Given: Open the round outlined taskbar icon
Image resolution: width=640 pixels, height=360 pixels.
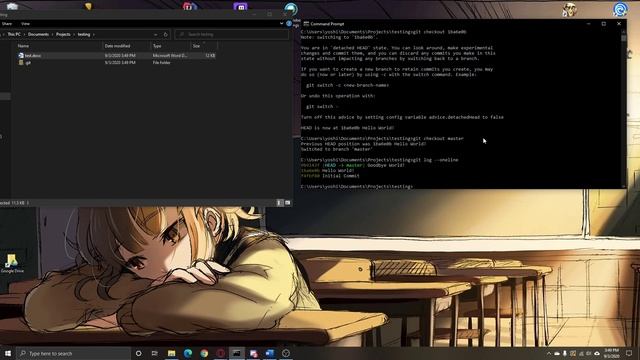Looking at the screenshot, I should tap(286, 353).
